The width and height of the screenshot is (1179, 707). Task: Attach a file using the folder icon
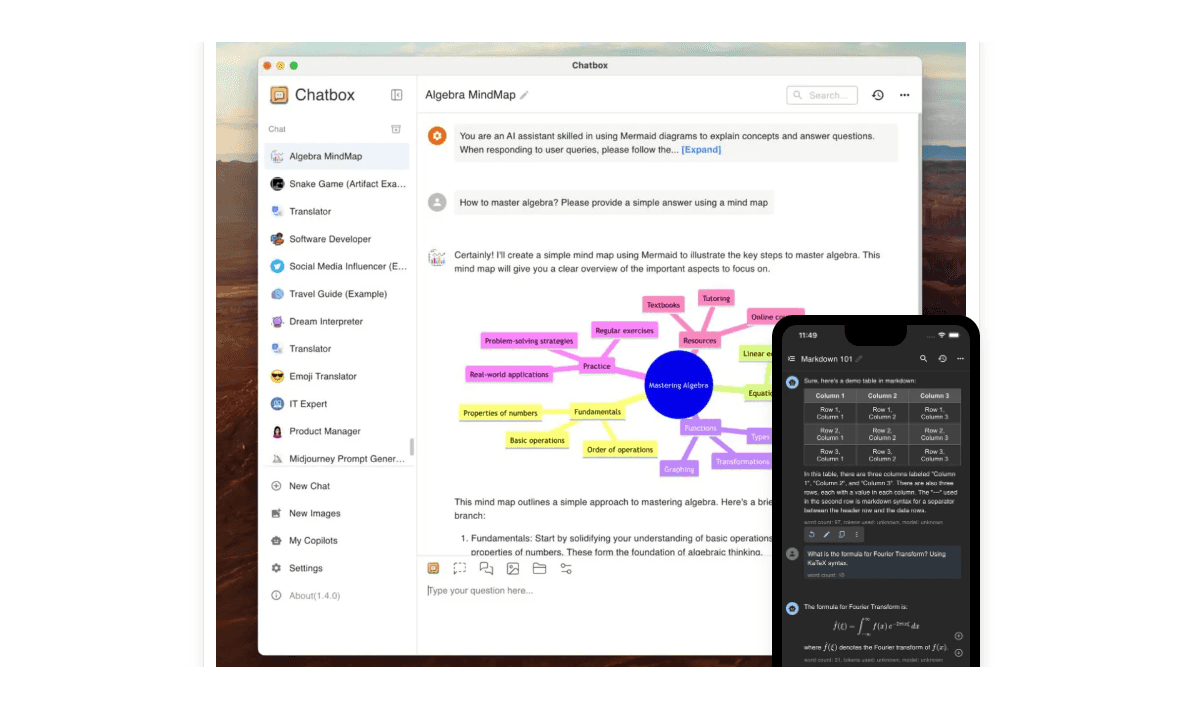(x=539, y=569)
